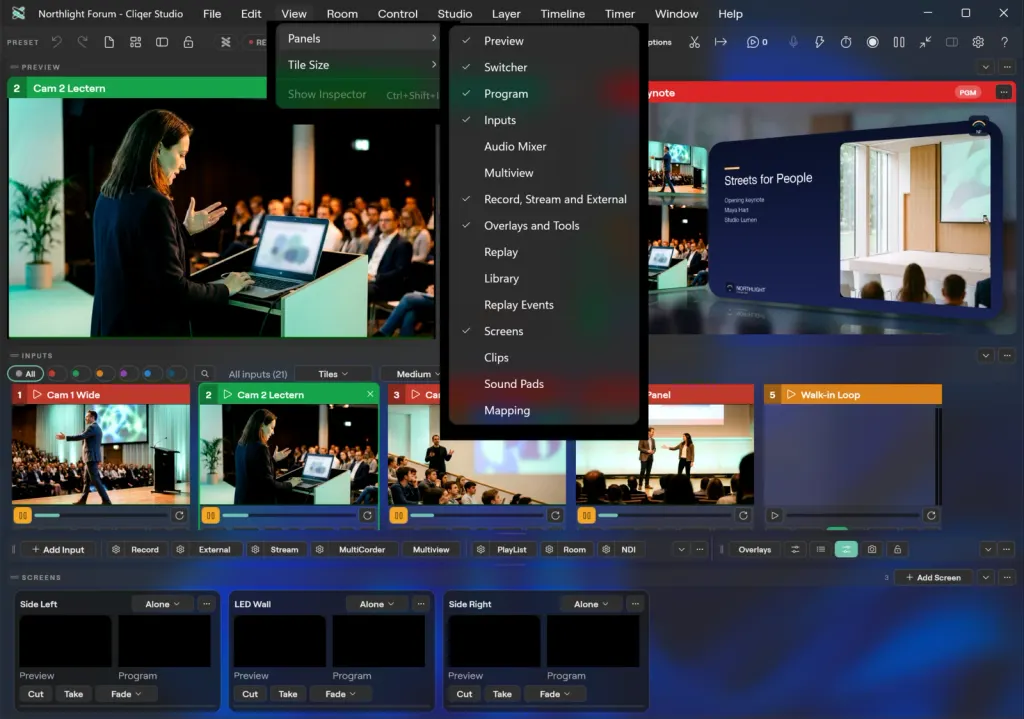Viewport: 1024px width, 719px height.
Task: Toggle the highlighted green overlays button
Action: point(846,549)
